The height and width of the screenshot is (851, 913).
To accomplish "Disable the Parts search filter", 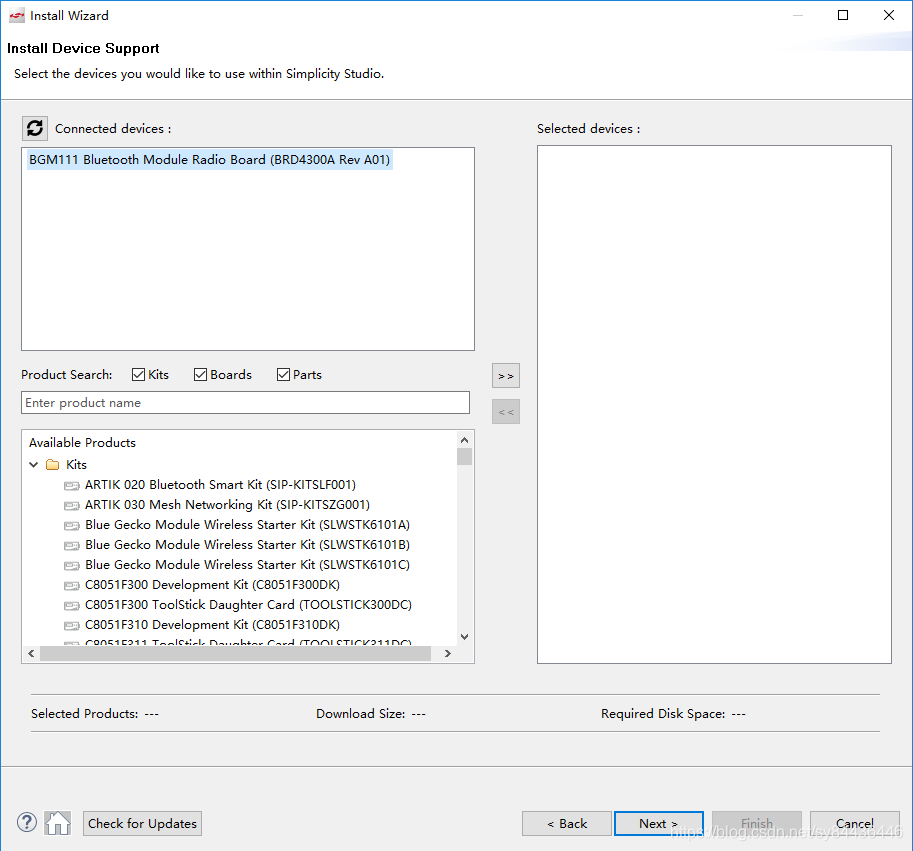I will point(283,375).
